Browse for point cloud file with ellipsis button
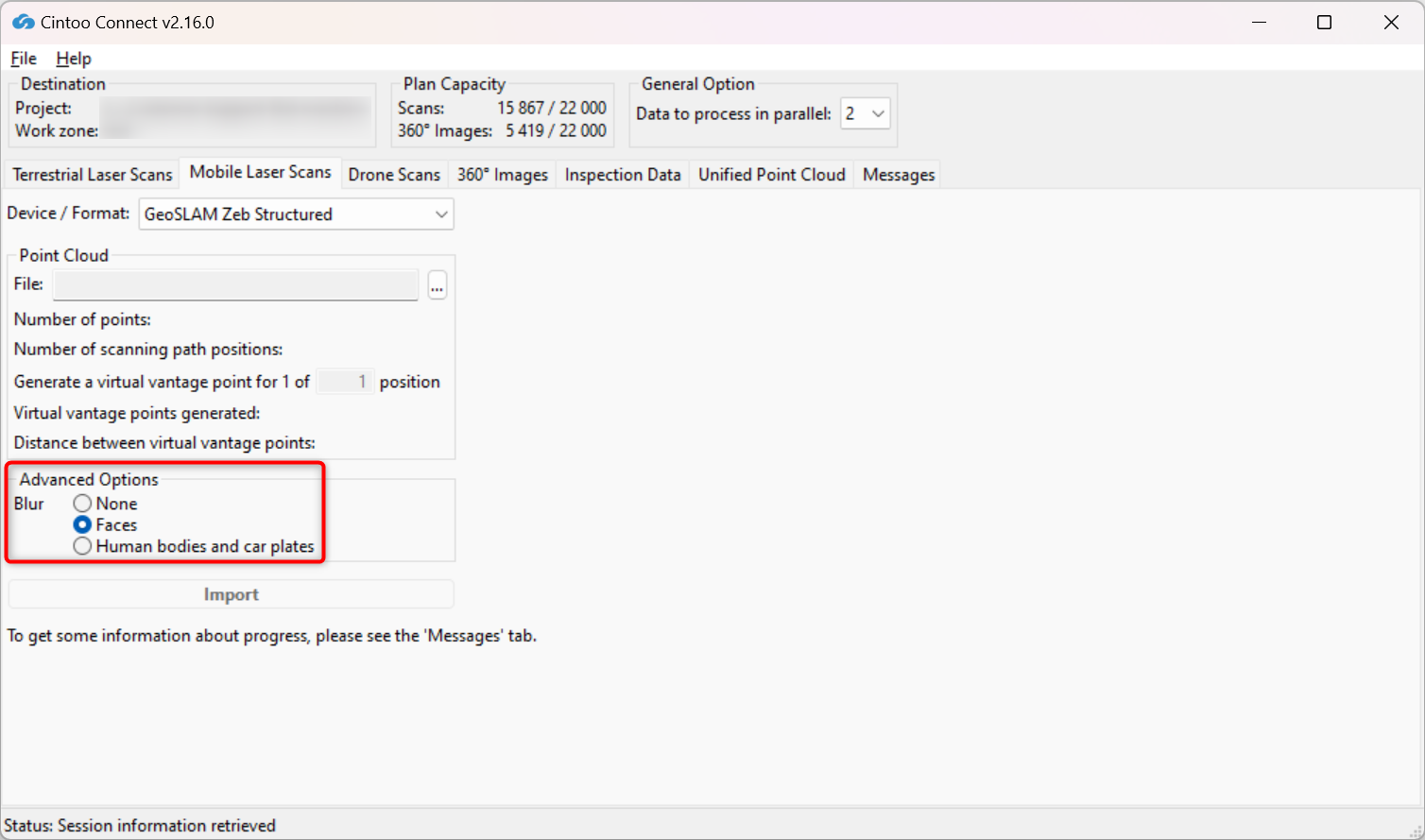Viewport: 1425px width, 840px height. (x=437, y=284)
